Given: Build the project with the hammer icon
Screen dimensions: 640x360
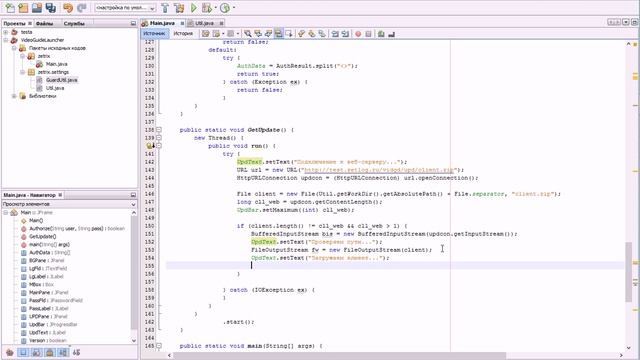Looking at the screenshot, I should (x=165, y=7).
